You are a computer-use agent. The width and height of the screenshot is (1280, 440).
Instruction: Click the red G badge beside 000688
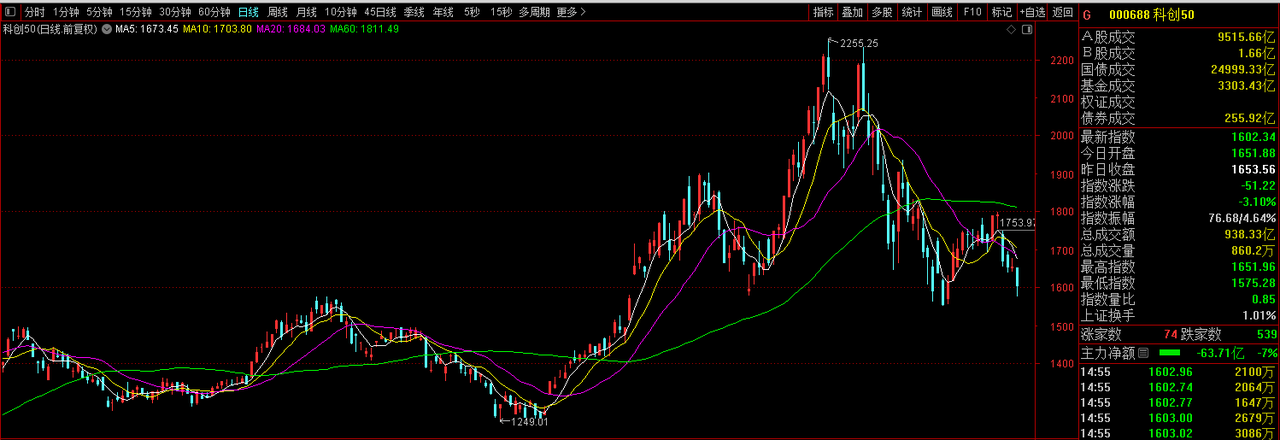click(x=1087, y=14)
